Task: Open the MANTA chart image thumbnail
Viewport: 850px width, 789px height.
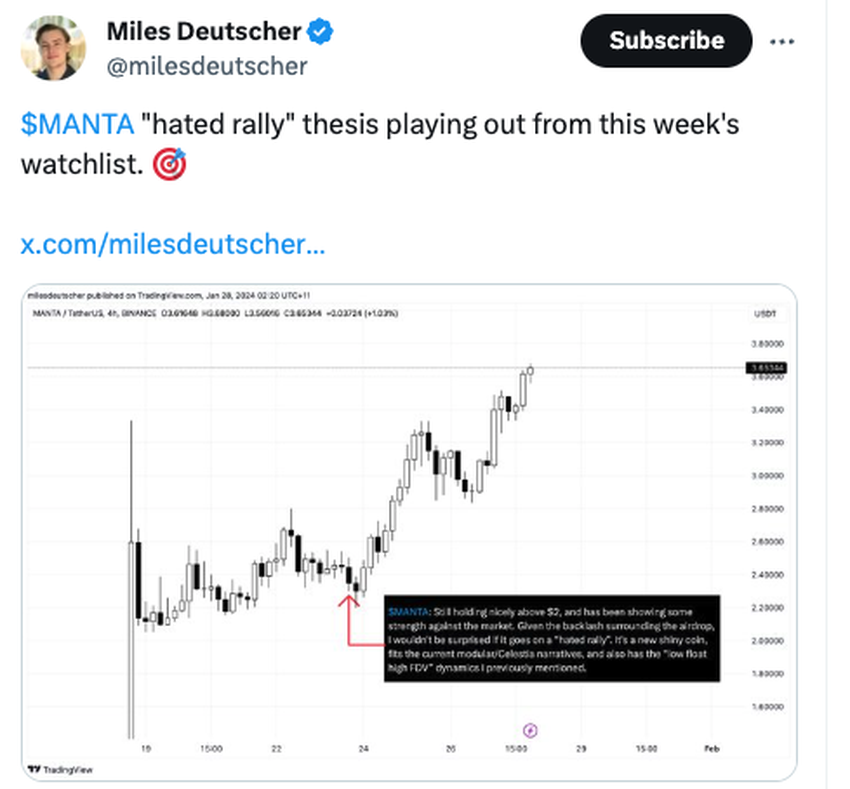Action: point(409,532)
